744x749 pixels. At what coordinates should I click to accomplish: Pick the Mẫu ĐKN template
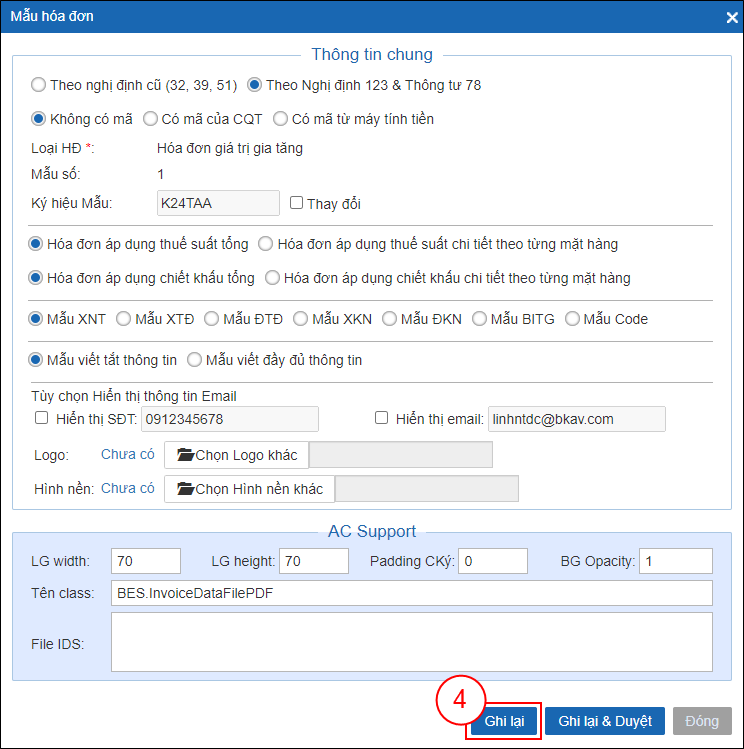tap(389, 319)
